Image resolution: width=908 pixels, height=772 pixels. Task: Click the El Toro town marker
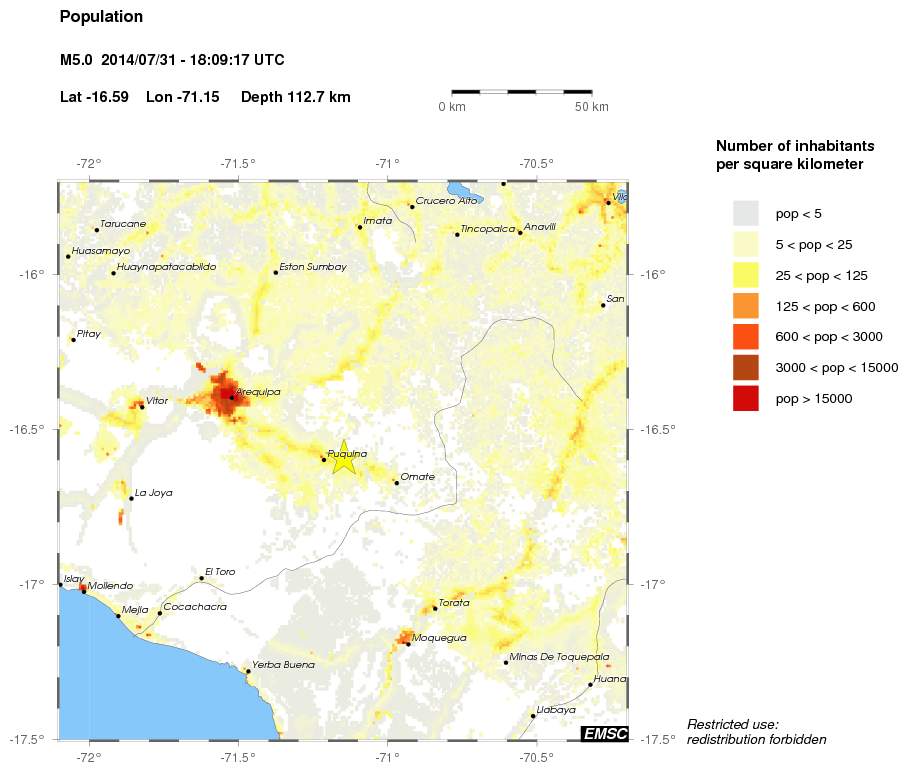tap(201, 578)
